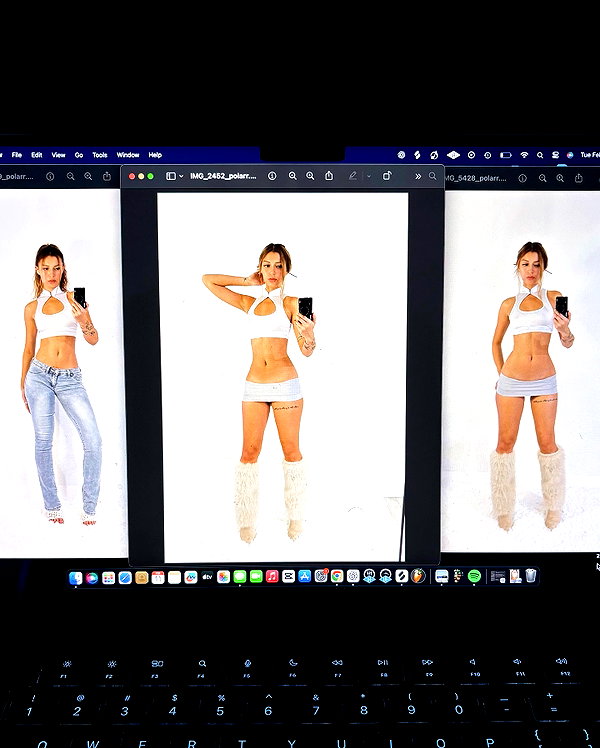This screenshot has width=600, height=748.
Task: Zoom in within the left Preview window
Action: 88,177
